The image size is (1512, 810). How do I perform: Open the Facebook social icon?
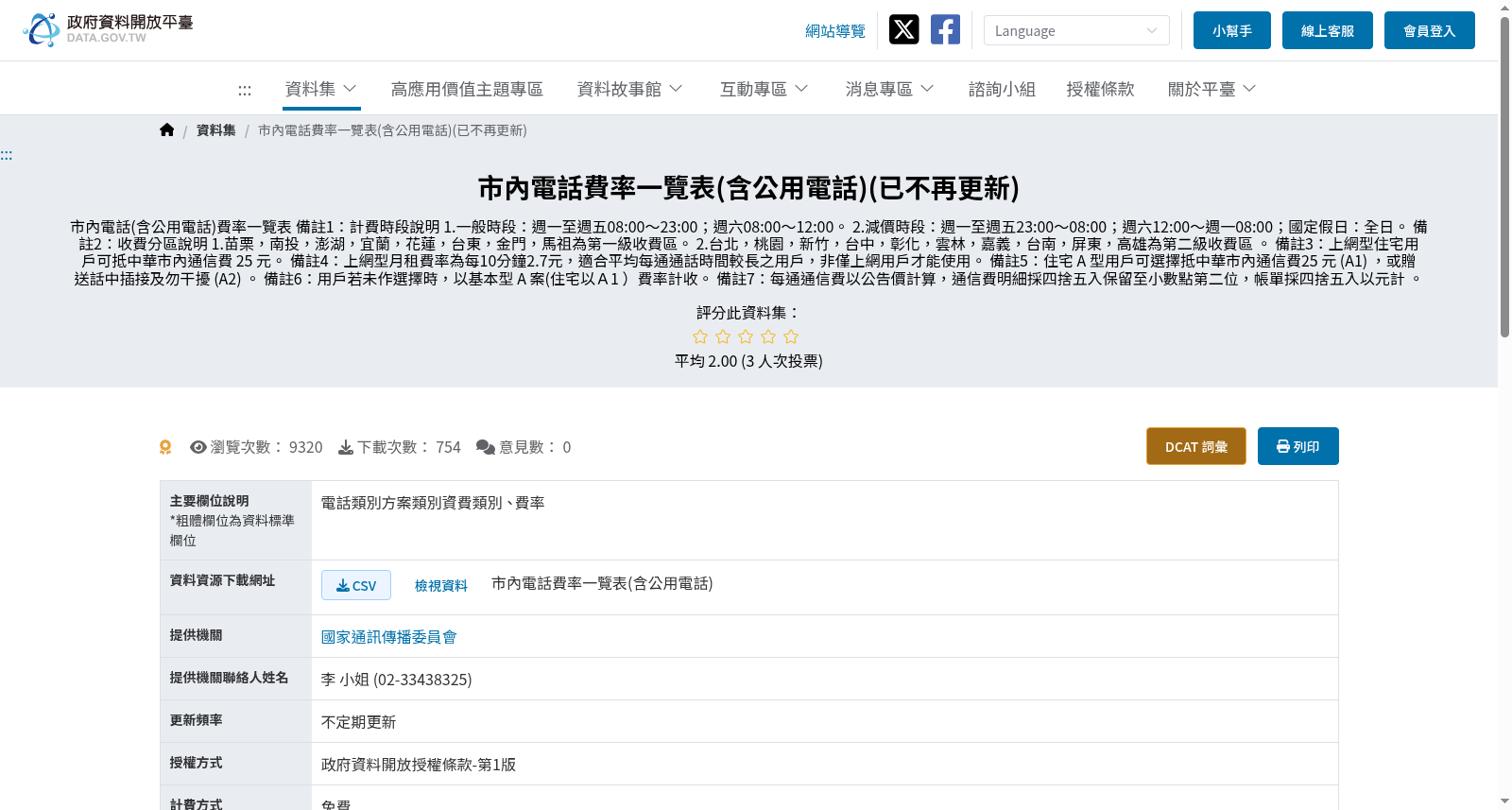coord(945,29)
